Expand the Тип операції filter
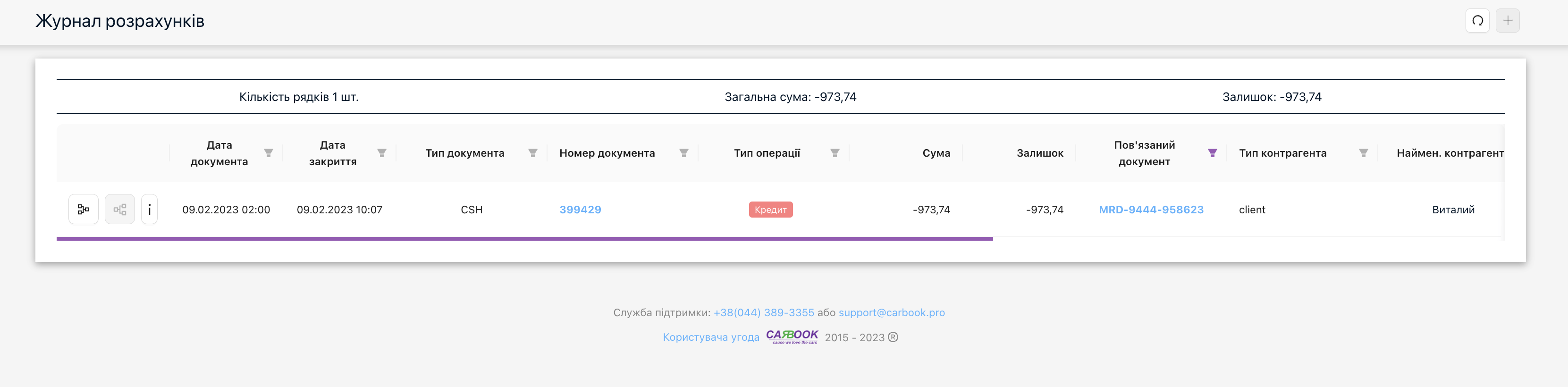 (x=835, y=153)
